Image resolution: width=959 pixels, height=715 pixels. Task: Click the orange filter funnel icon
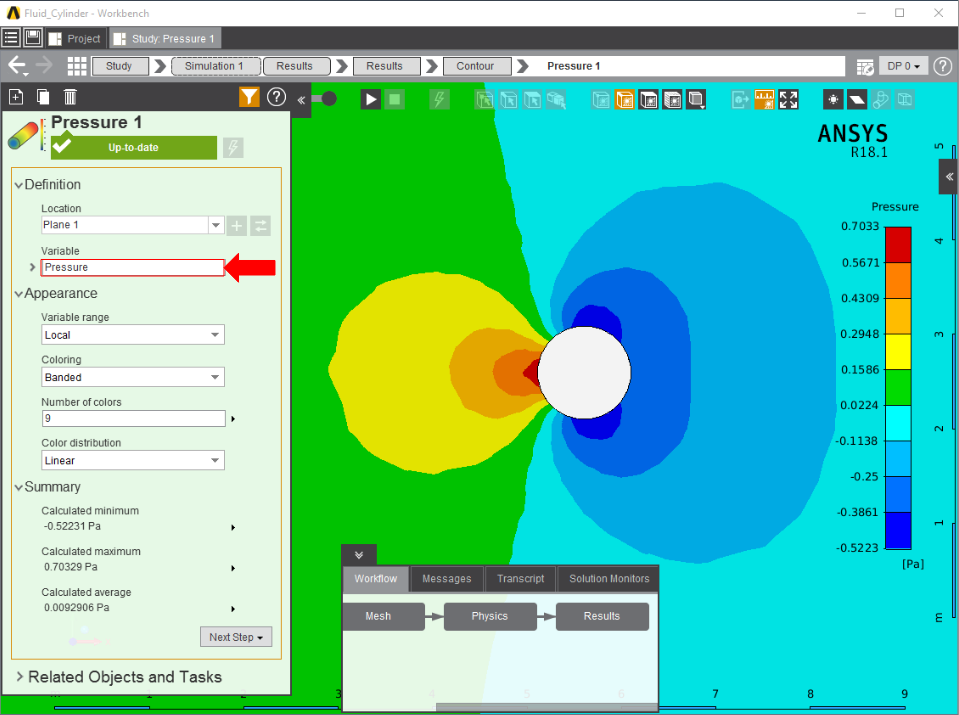(x=249, y=97)
